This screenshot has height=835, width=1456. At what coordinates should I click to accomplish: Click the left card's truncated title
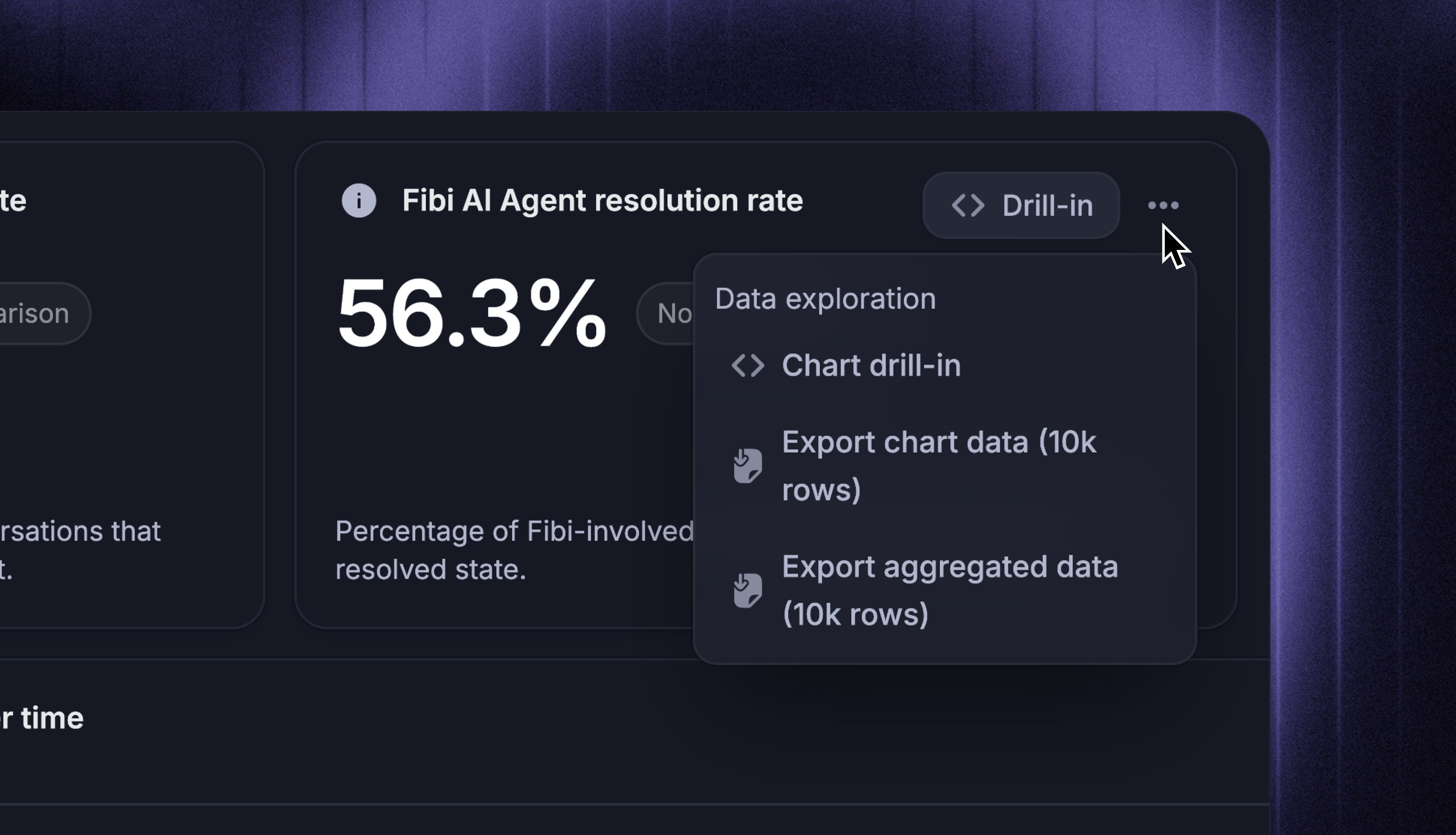coord(13,201)
